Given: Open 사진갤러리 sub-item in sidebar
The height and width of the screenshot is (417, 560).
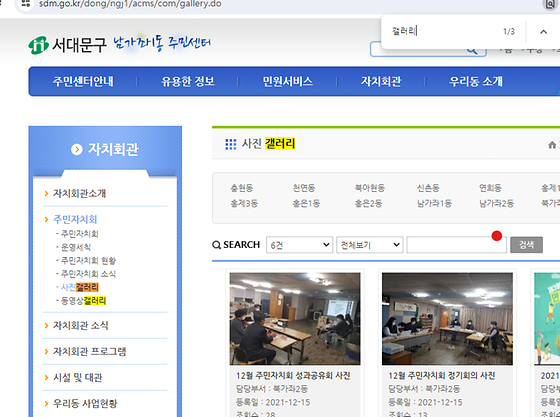Looking at the screenshot, I should point(80,287).
